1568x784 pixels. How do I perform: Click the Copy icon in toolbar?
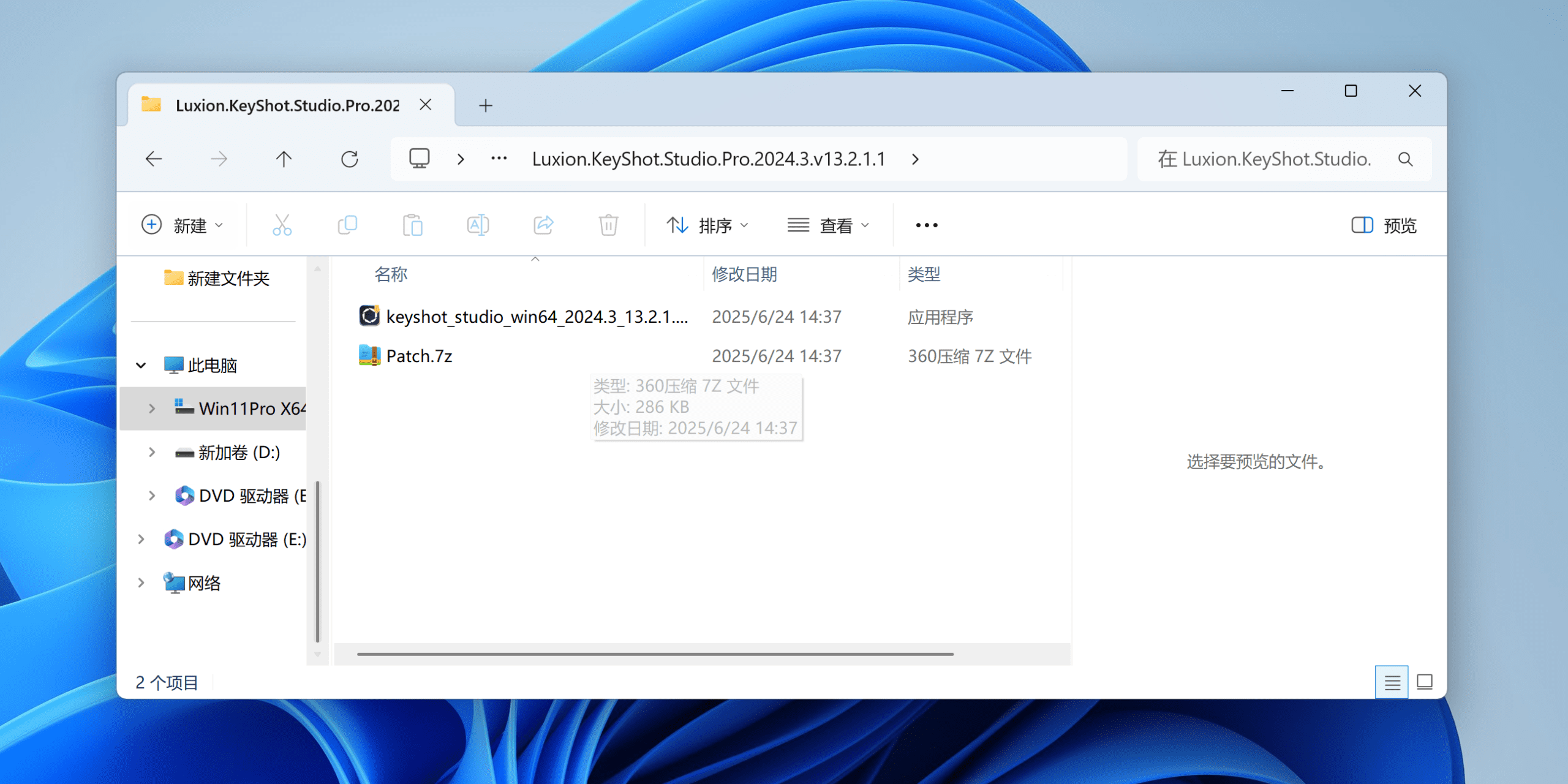[347, 225]
